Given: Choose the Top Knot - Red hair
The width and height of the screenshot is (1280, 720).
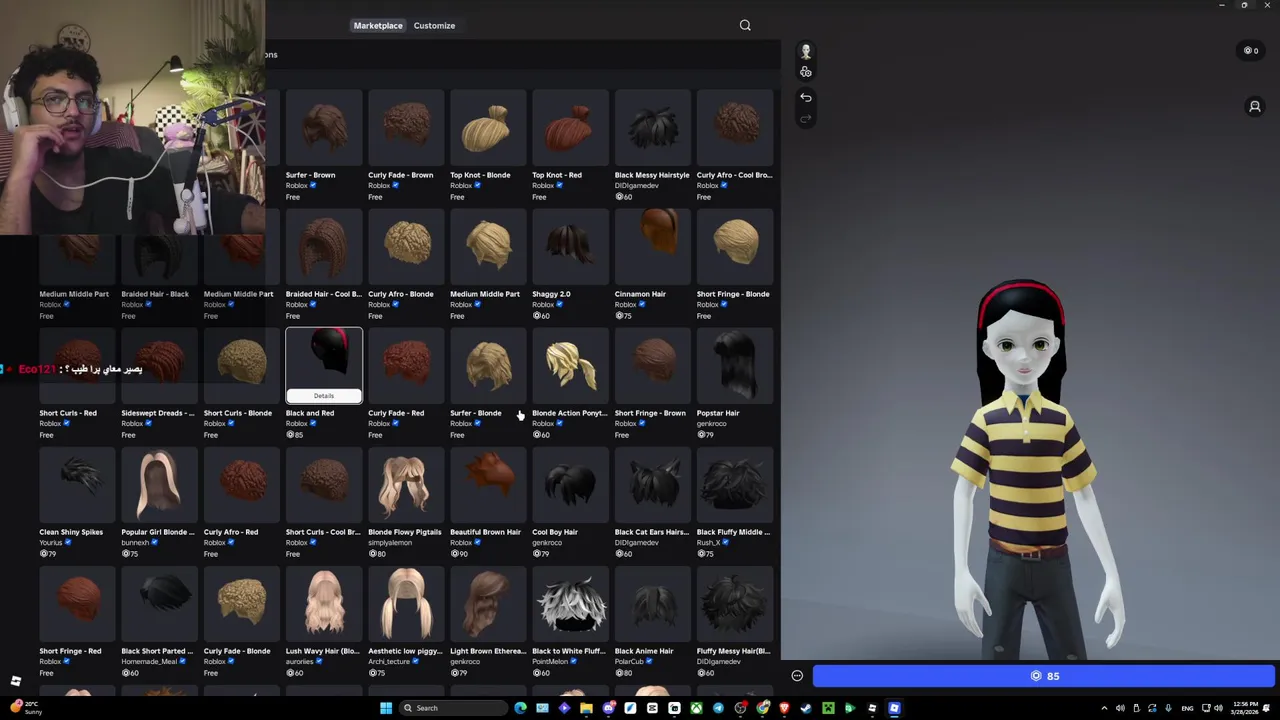Looking at the screenshot, I should pos(570,145).
